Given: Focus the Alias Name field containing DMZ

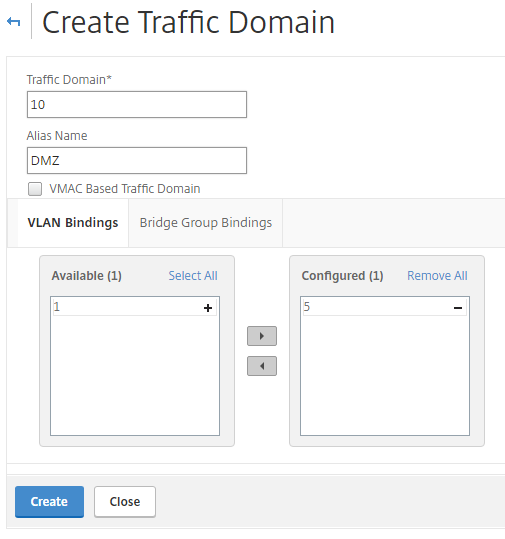Looking at the screenshot, I should [x=137, y=161].
